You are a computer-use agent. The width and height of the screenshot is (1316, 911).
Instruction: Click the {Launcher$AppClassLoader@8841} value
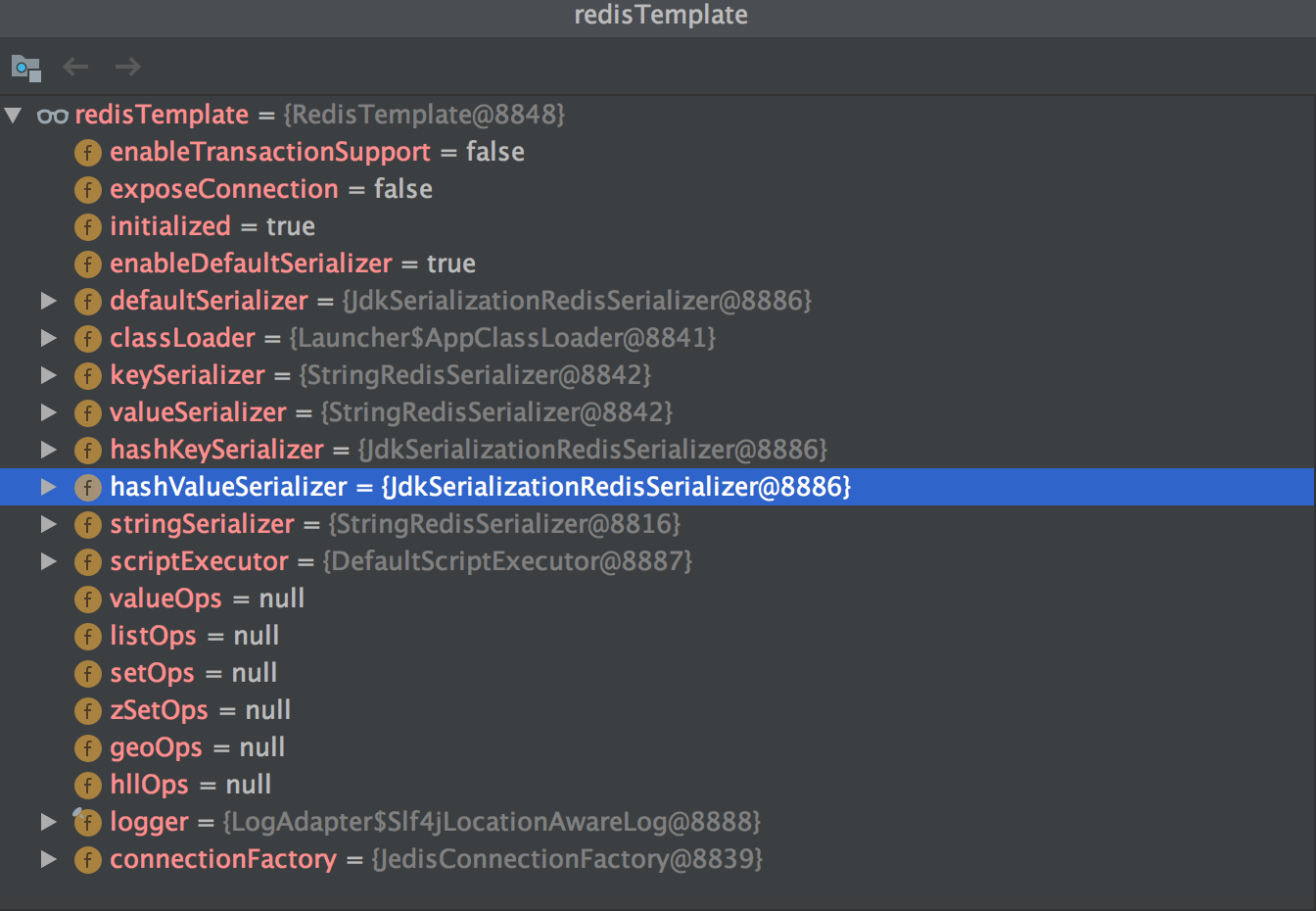click(502, 338)
